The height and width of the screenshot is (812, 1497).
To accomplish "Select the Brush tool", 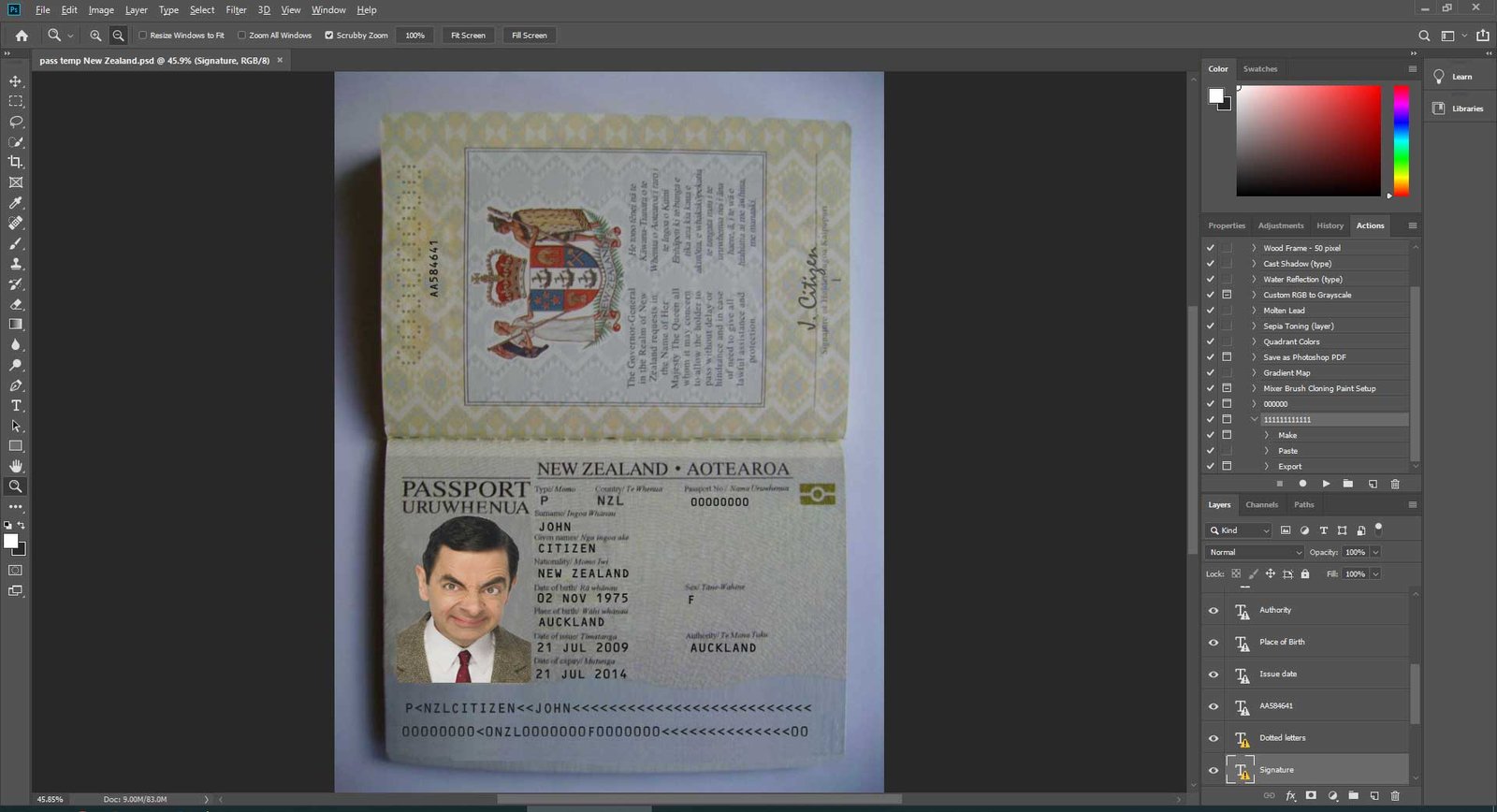I will tap(16, 243).
